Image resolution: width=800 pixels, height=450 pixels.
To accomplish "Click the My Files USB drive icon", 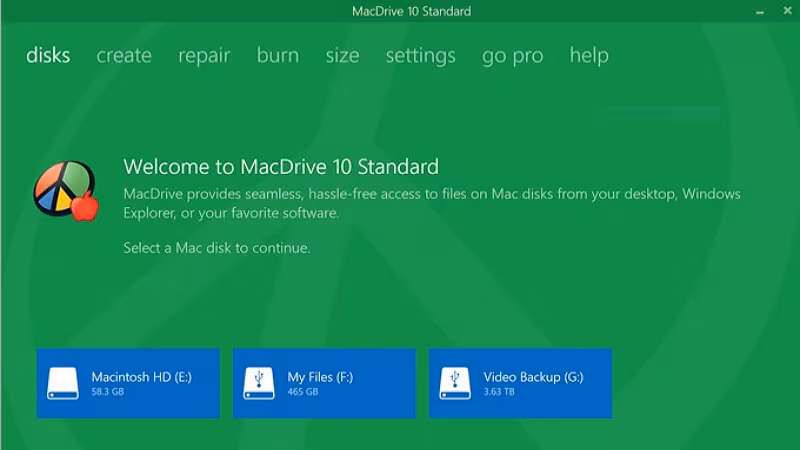I will 259,383.
